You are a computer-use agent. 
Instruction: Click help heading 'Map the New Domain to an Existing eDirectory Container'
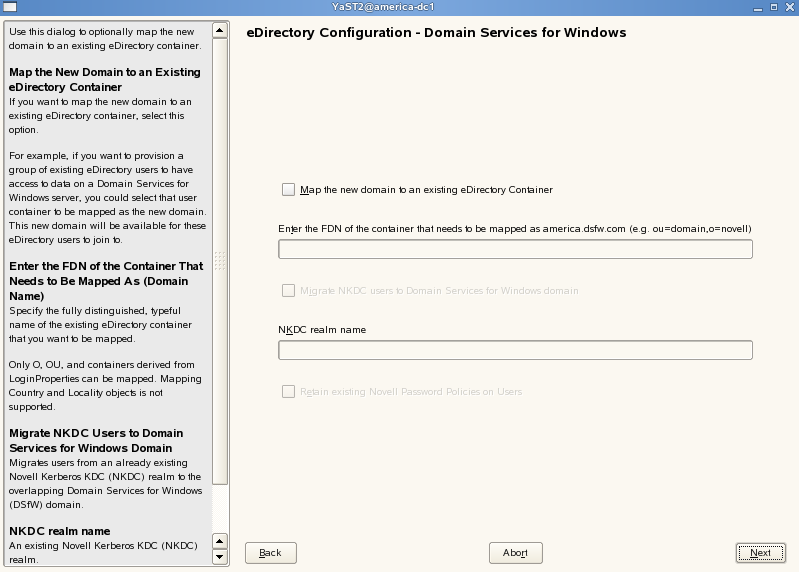click(105, 80)
